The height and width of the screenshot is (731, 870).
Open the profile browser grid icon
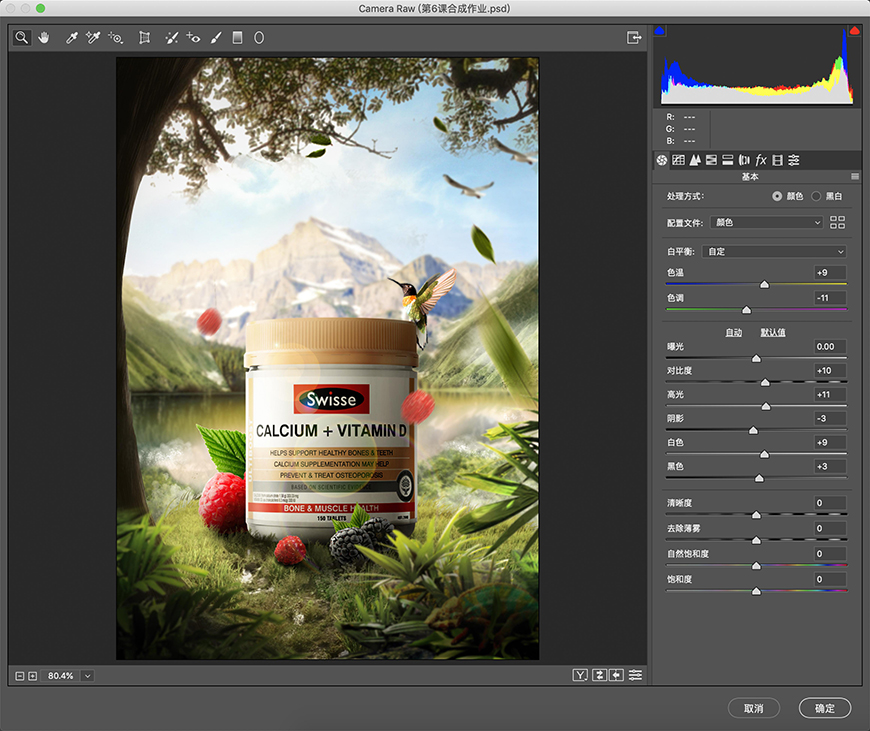(837, 223)
